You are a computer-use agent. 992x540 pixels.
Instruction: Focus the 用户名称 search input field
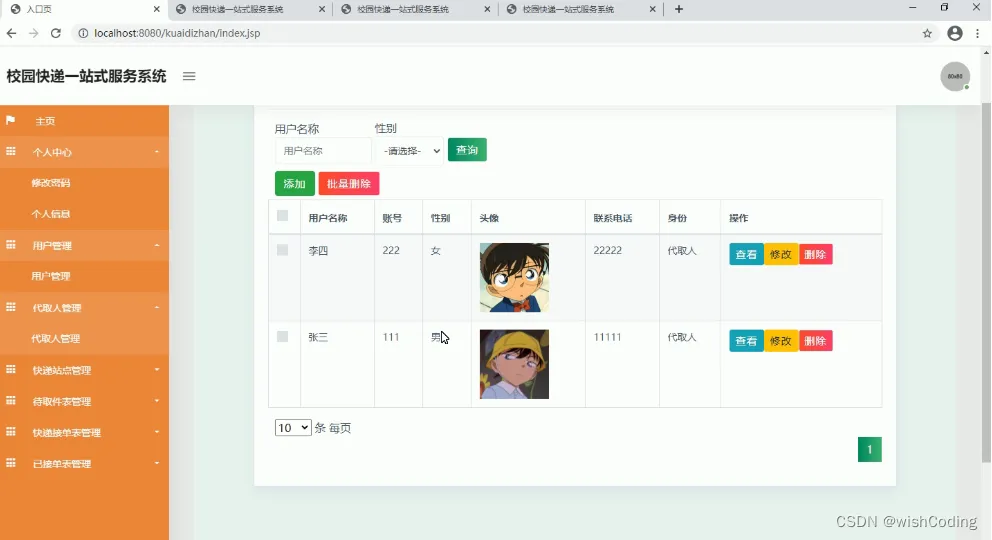point(323,151)
